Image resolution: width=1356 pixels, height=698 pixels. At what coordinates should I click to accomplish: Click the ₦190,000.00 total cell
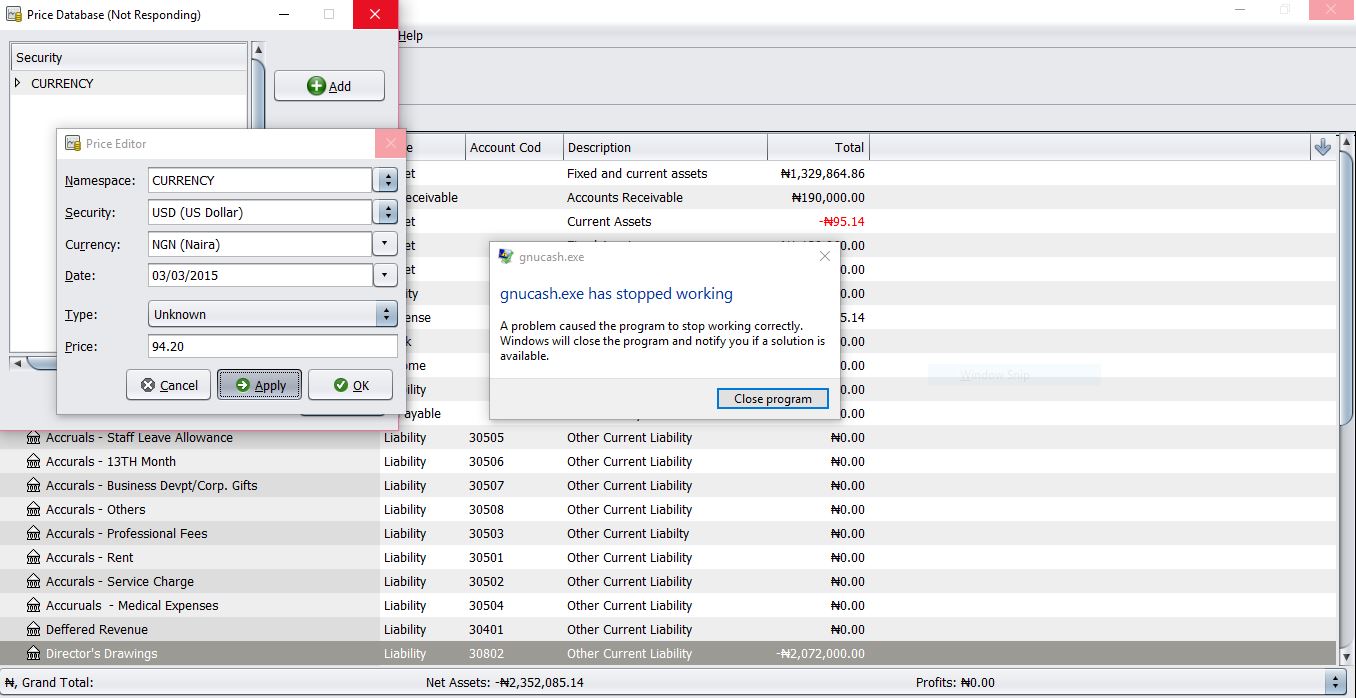pos(828,198)
